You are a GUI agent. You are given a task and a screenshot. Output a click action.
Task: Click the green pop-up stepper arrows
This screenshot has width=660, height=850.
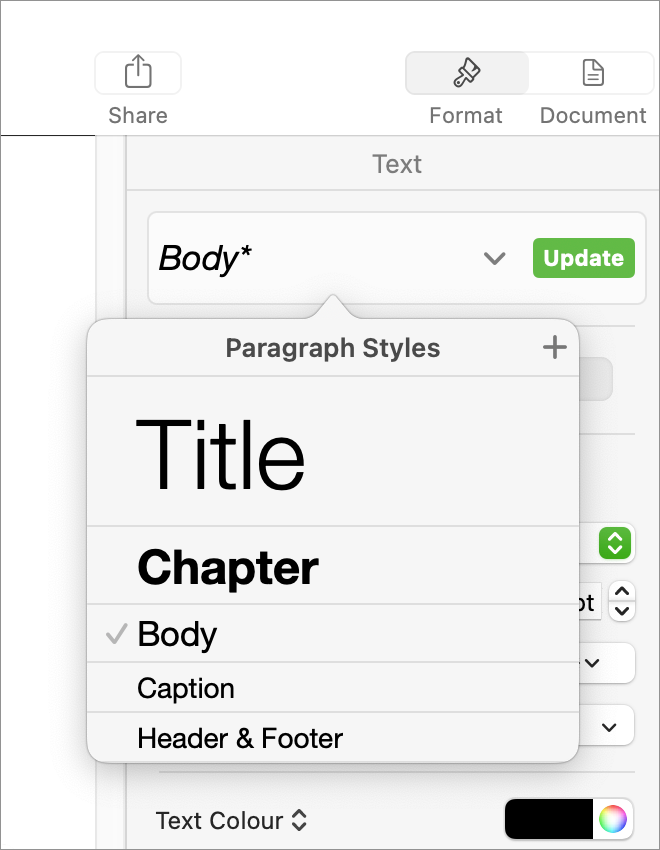[x=615, y=543]
